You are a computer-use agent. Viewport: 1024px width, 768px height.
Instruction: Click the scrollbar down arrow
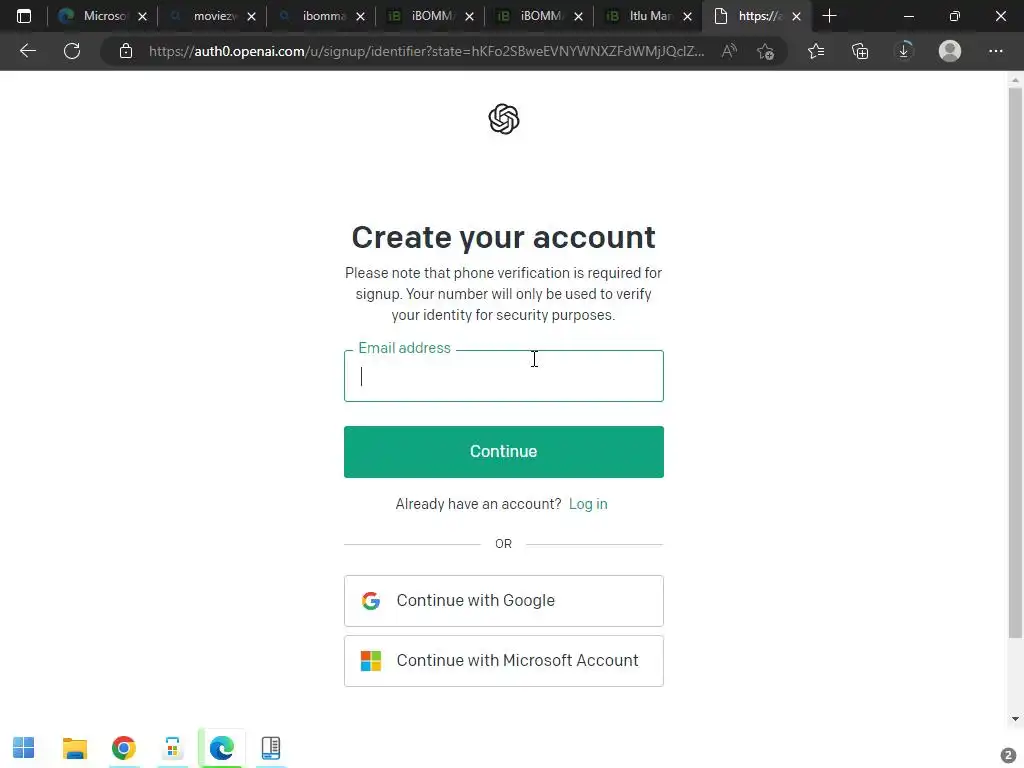[1015, 719]
